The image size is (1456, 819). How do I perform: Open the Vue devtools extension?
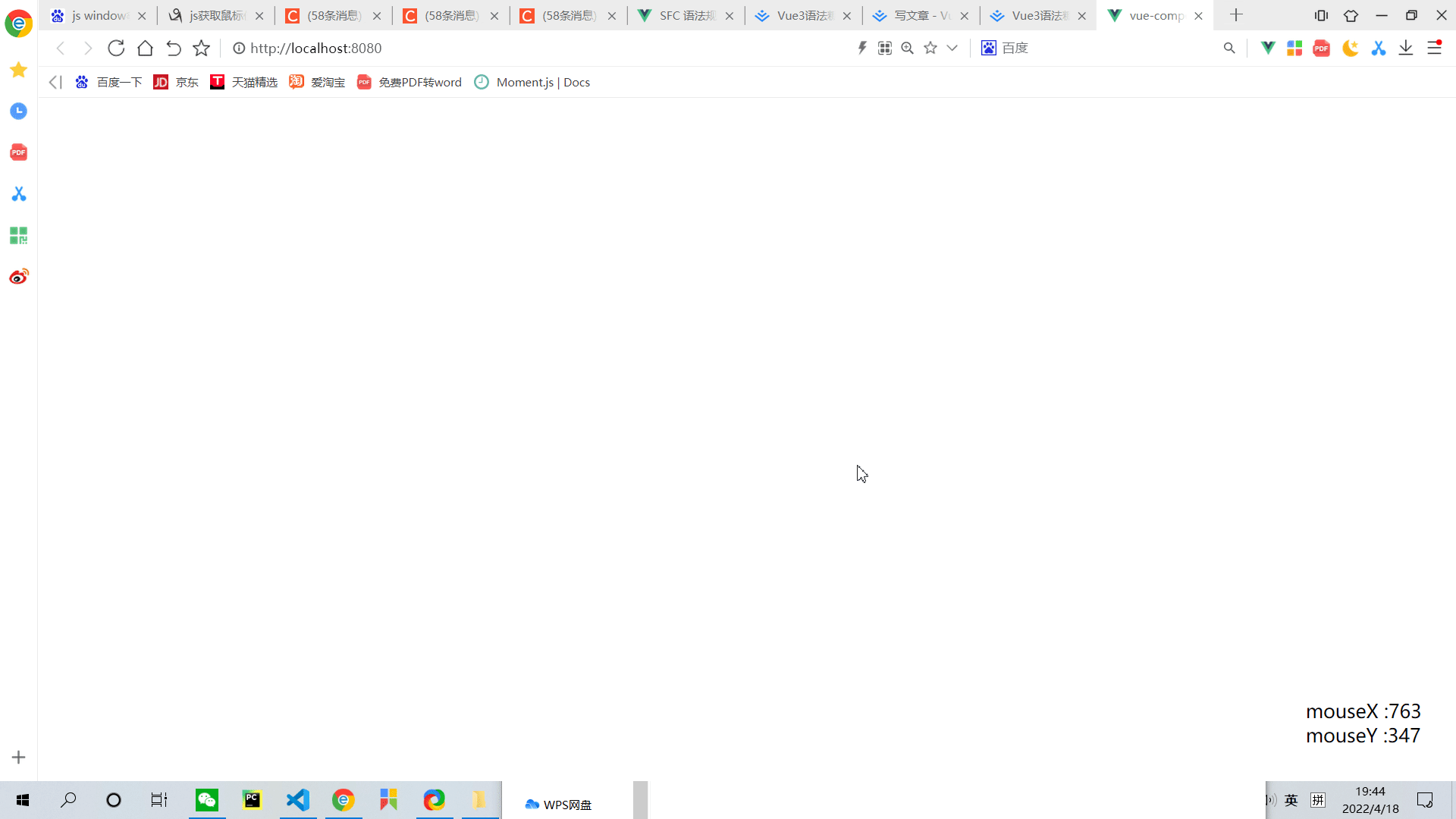(1267, 48)
